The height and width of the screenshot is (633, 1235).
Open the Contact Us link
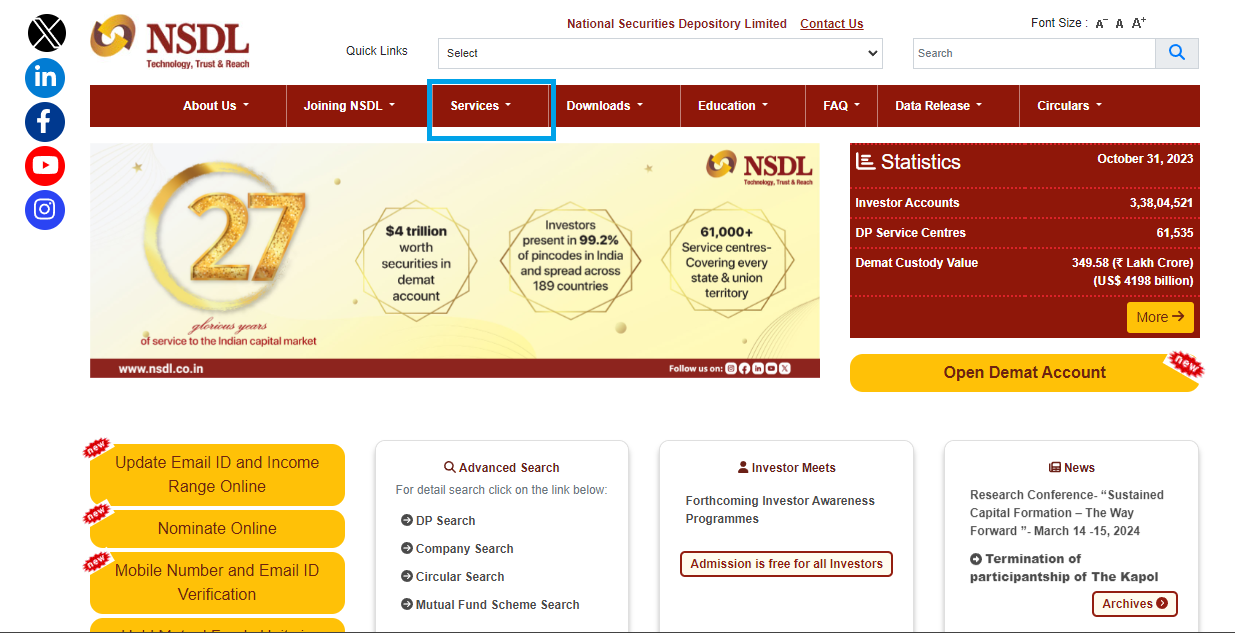point(831,24)
